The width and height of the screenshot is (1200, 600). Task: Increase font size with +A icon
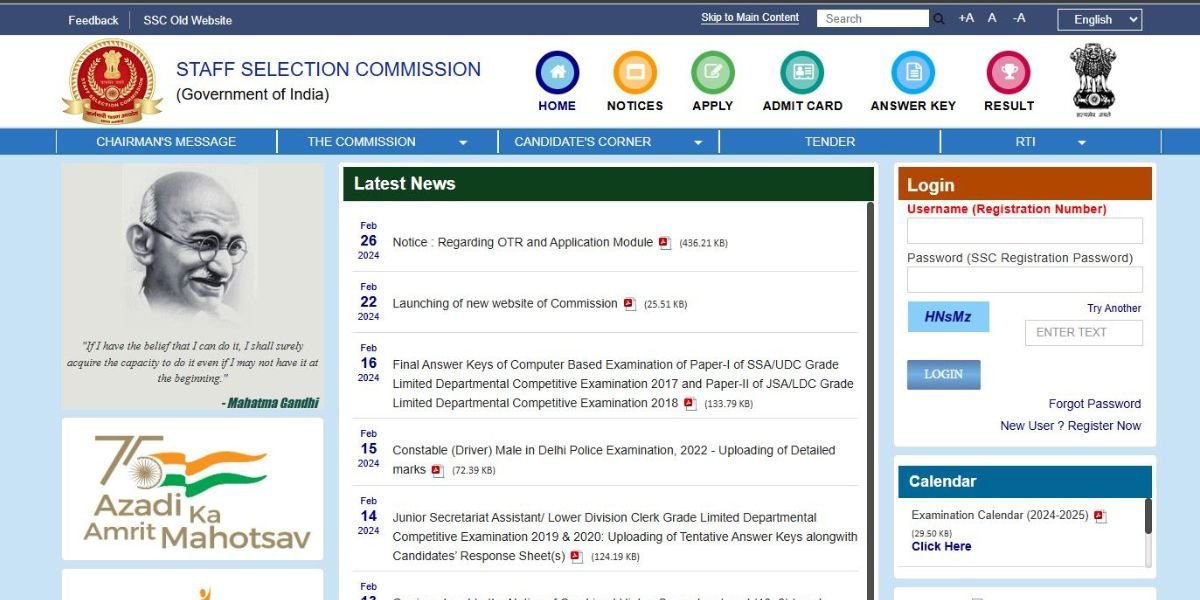coord(965,18)
